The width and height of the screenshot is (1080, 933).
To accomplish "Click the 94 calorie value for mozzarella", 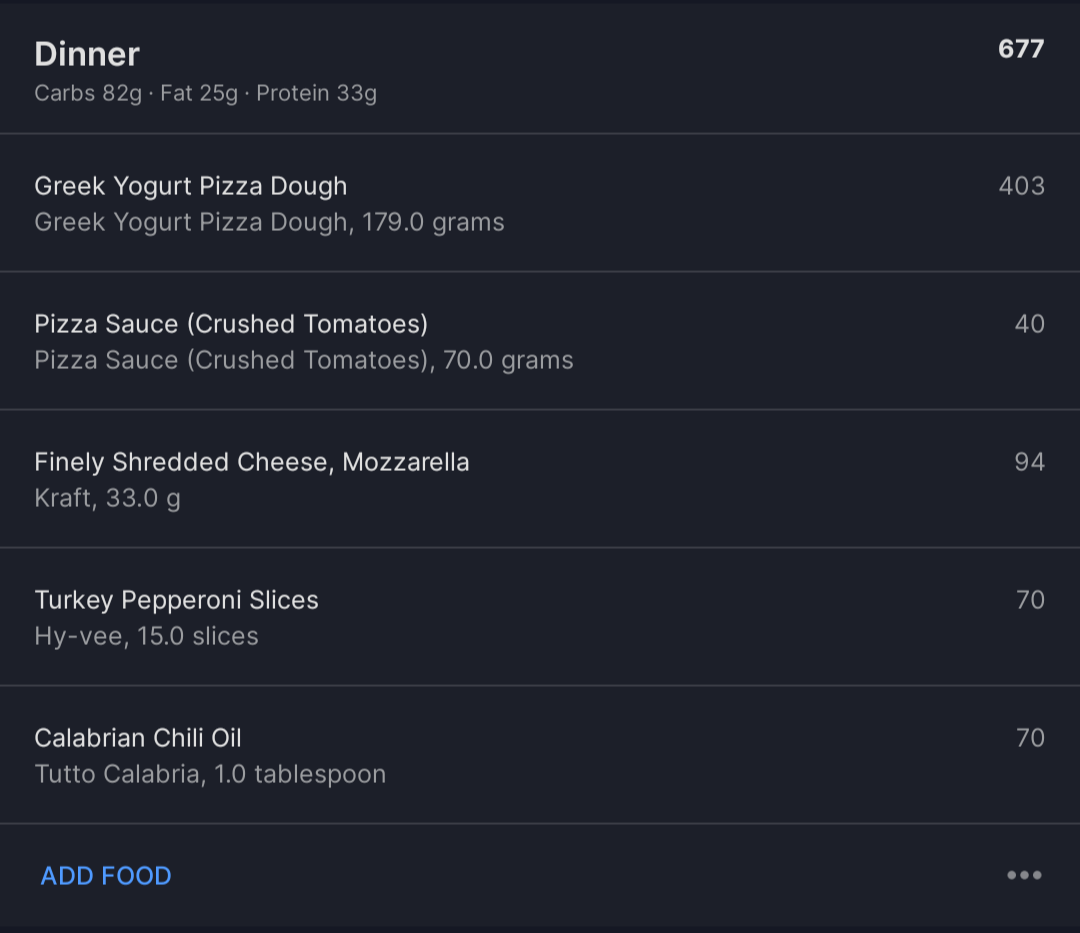I will click(1029, 462).
